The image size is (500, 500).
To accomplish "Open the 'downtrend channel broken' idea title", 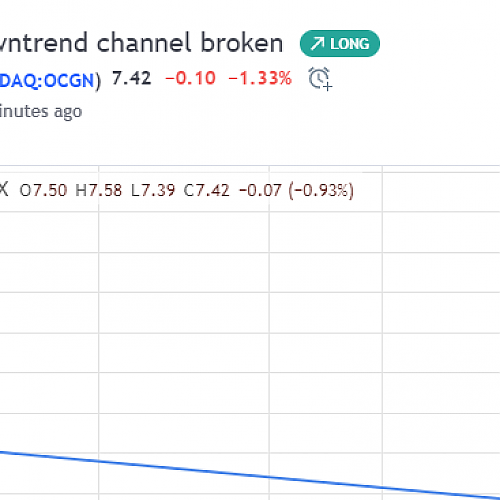I will [141, 43].
